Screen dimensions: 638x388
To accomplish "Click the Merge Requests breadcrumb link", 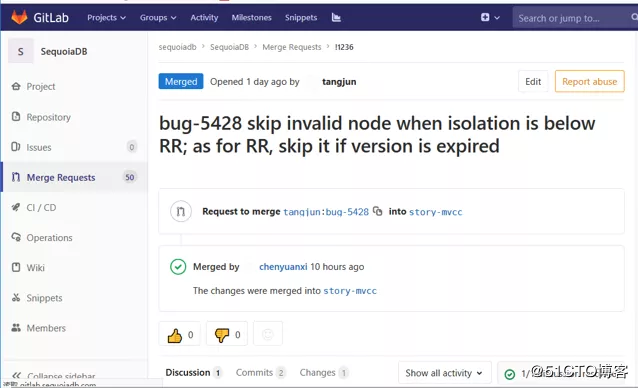I will 292,47.
